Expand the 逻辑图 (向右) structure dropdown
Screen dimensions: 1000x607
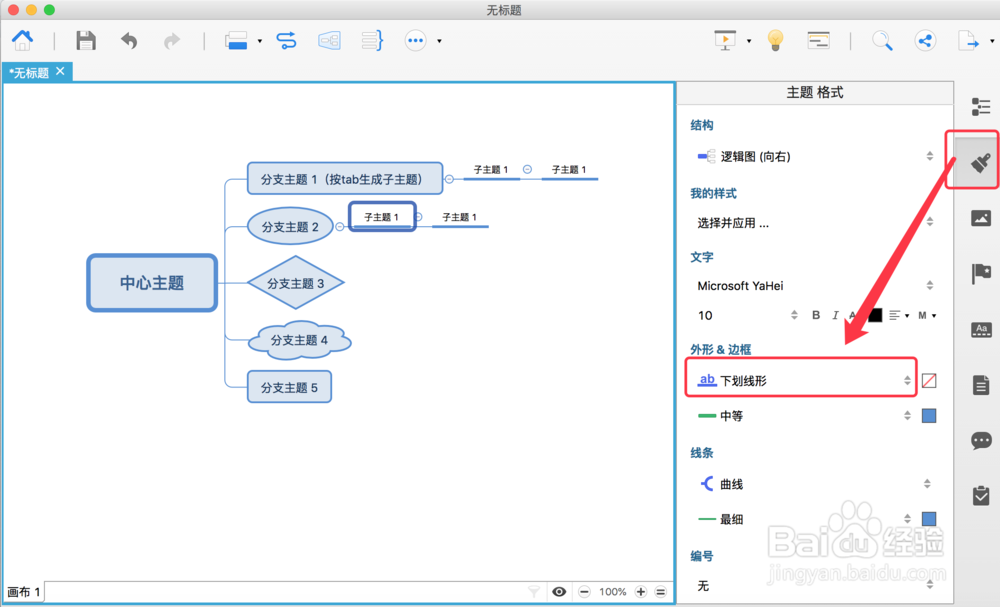928,156
